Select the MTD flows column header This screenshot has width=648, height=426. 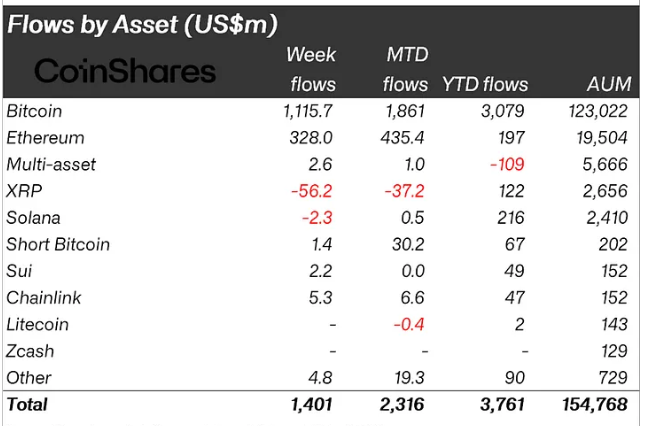pos(406,69)
